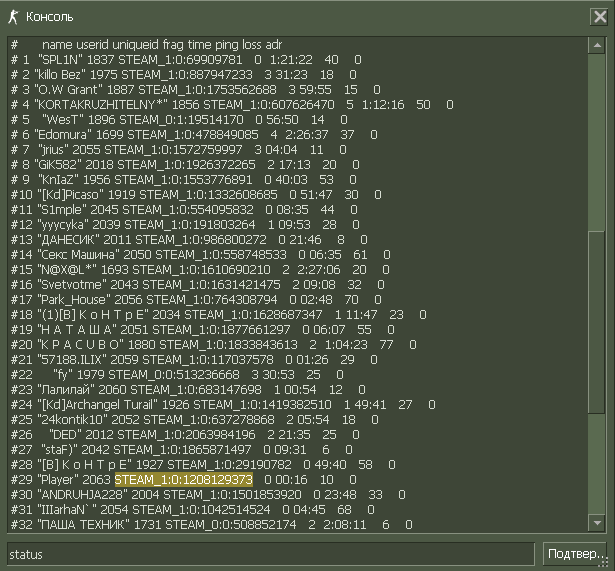Screen dimensions: 615x571
Task: Click the Консоль window title text
Action: [49, 17]
